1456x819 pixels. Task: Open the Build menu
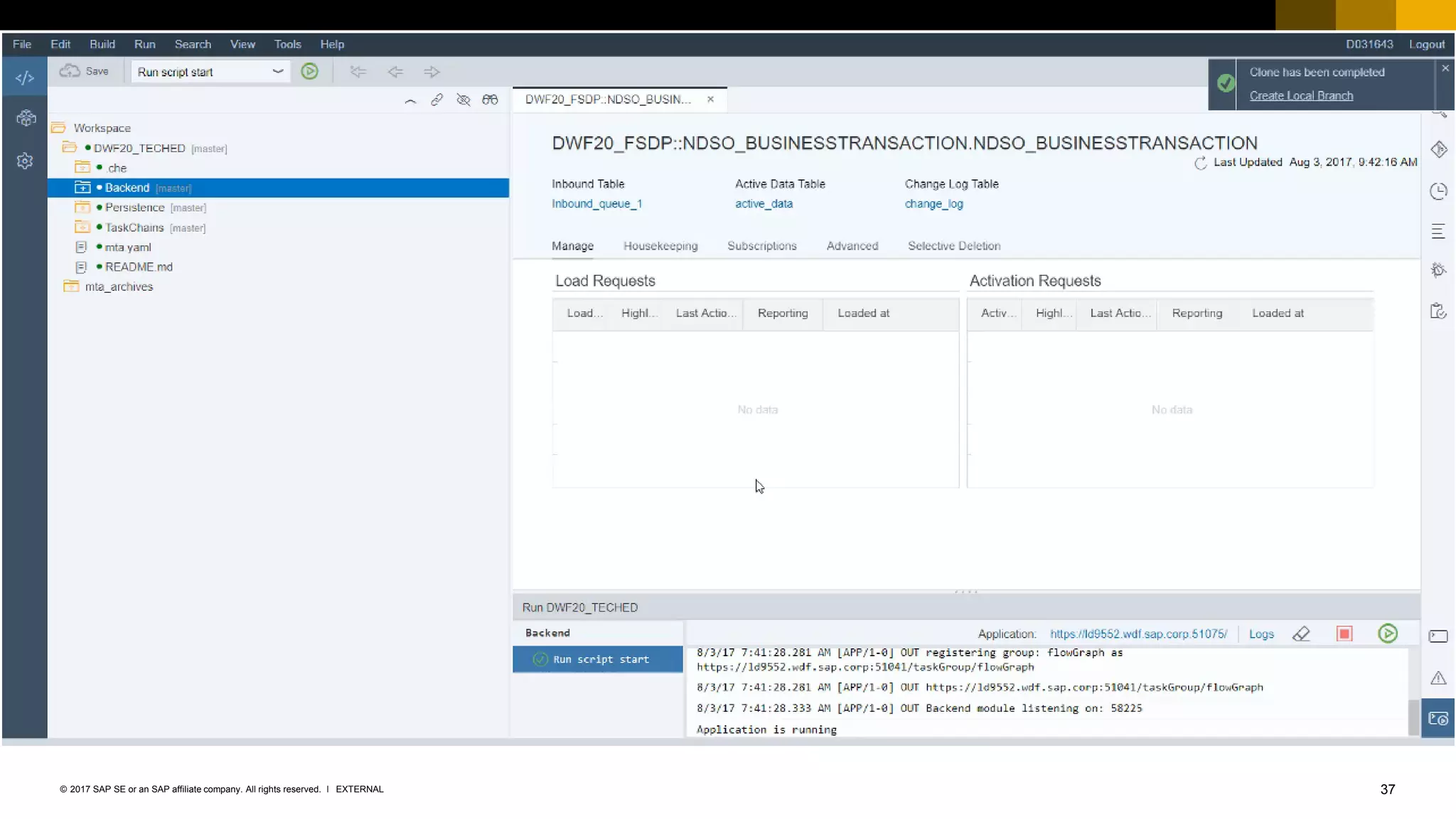click(102, 44)
